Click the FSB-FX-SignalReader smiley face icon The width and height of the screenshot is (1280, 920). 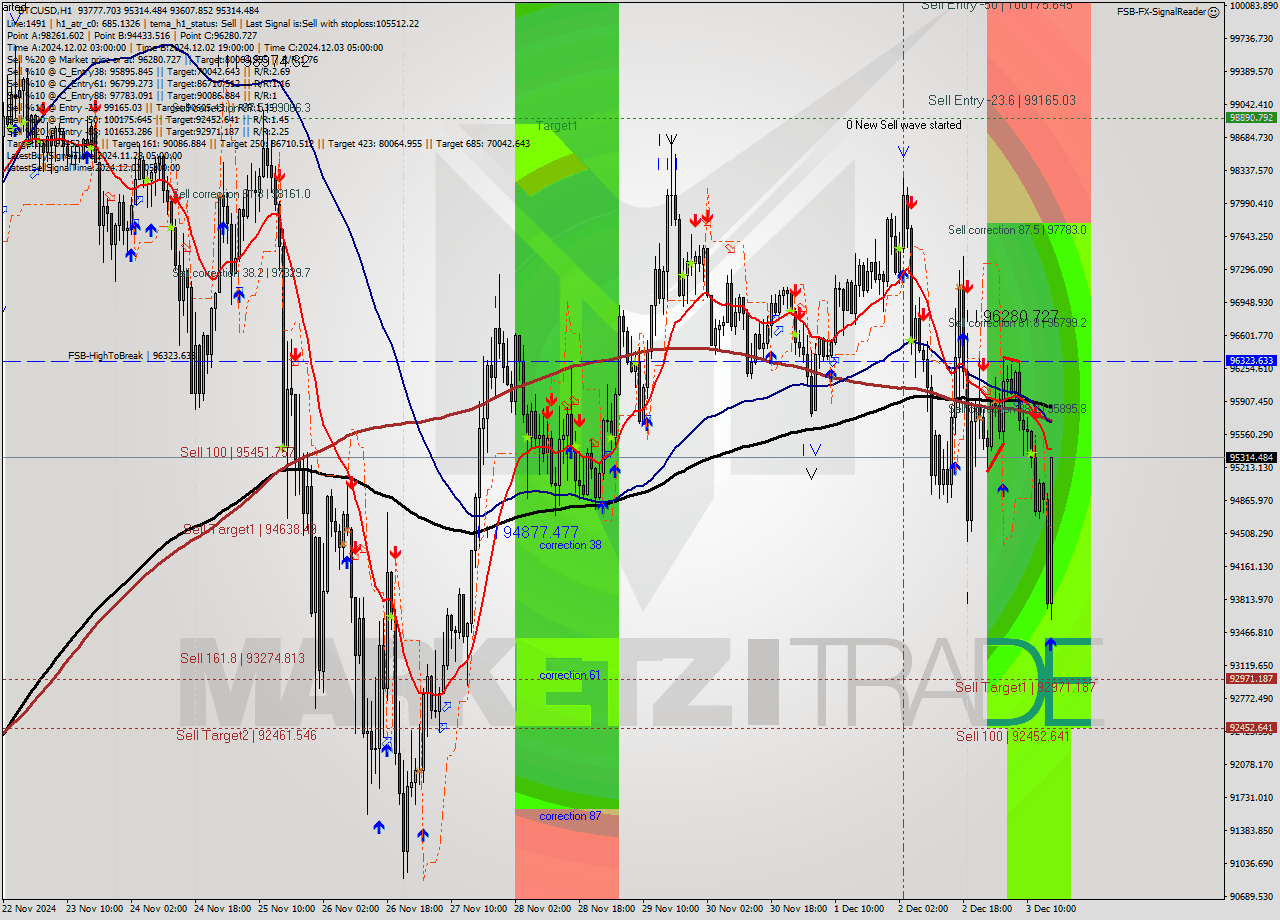1213,12
